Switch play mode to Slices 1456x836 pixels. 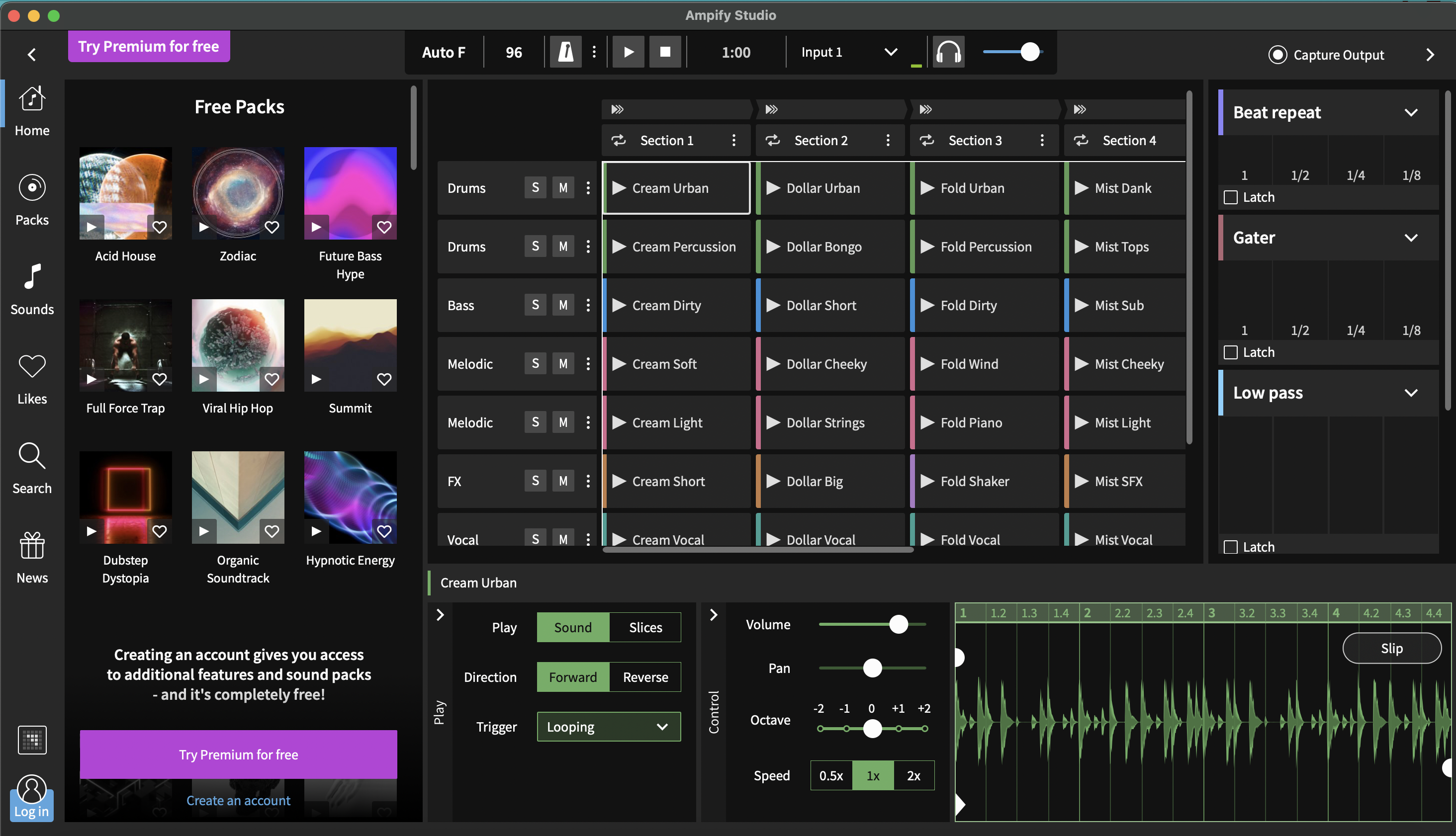pos(645,628)
